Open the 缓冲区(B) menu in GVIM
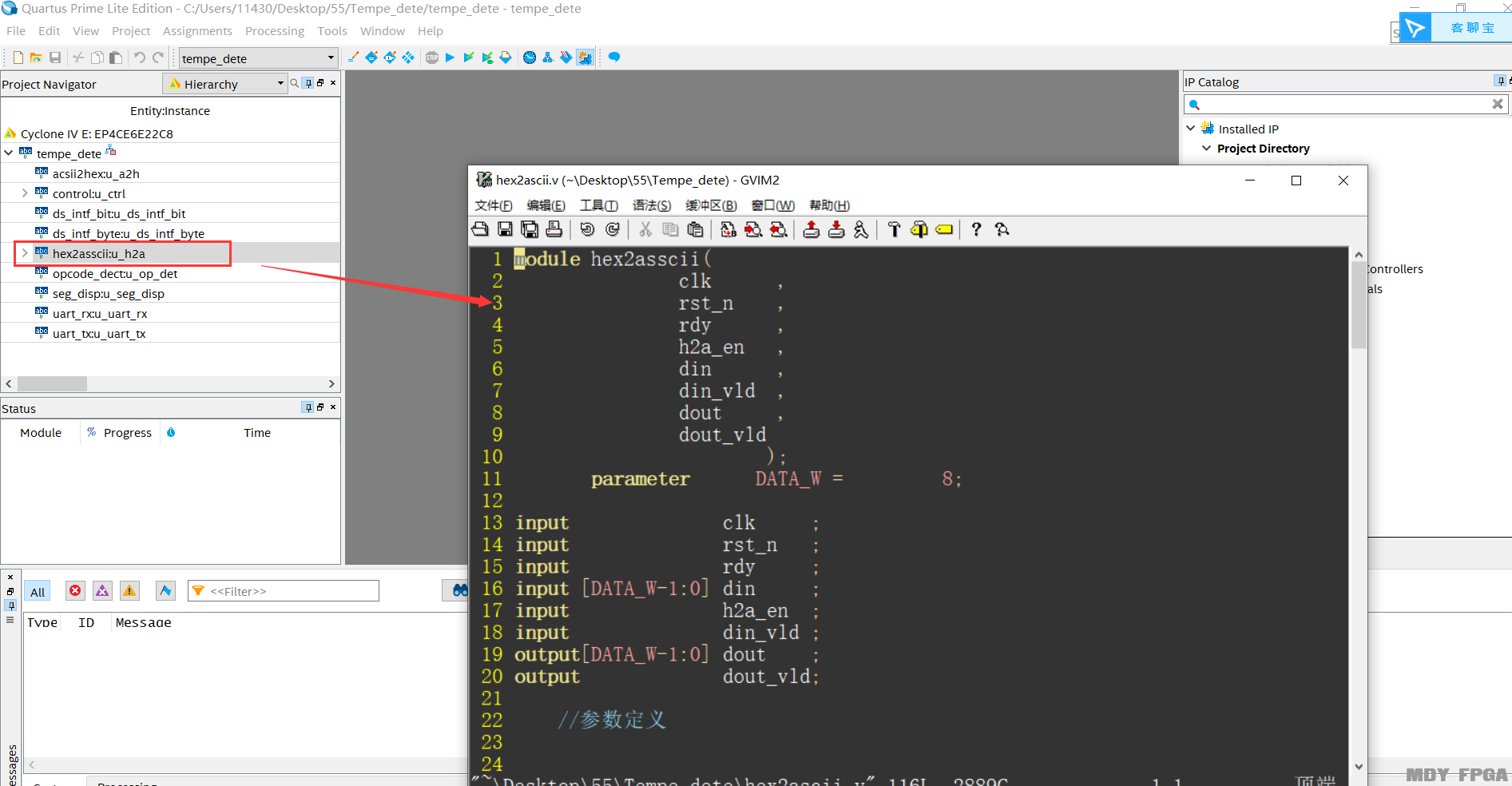Screen dimensions: 1512x786 711,205
